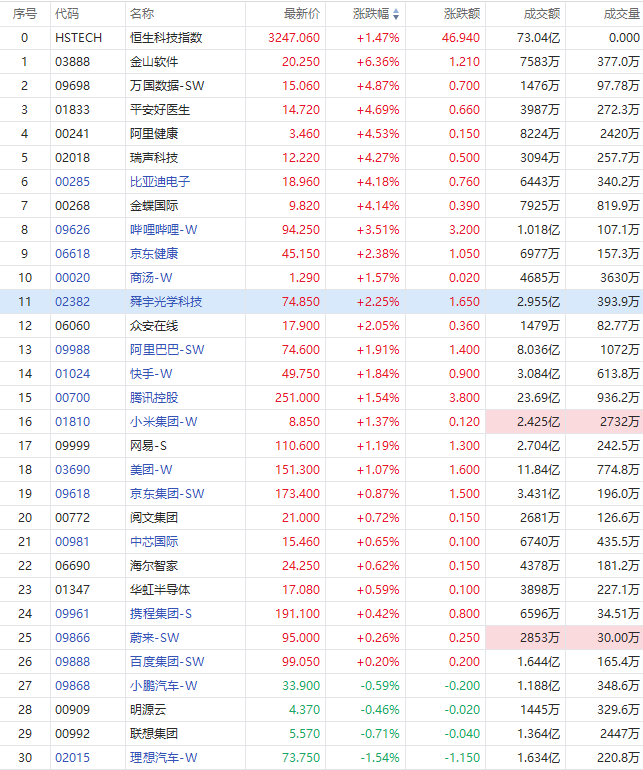Click the 序号 column header
The width and height of the screenshot is (643, 770).
[x=25, y=14]
